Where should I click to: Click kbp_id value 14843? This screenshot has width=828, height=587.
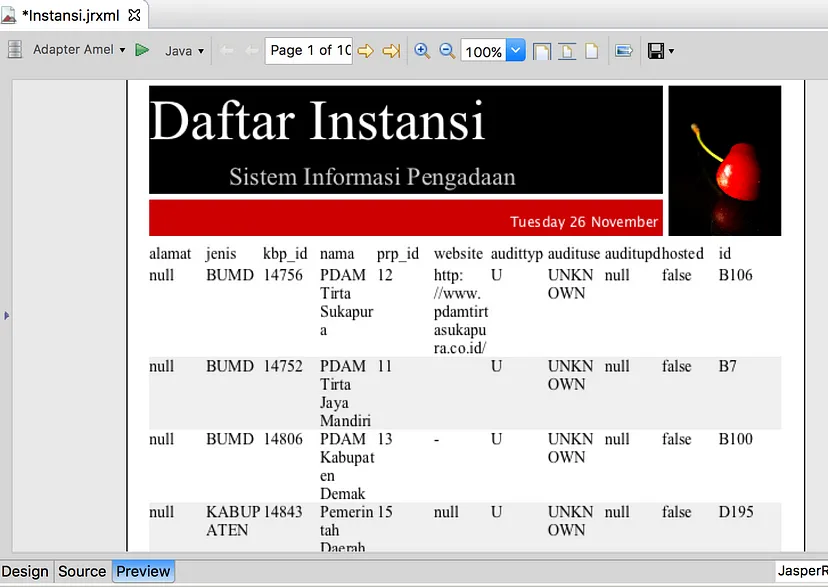tap(283, 512)
